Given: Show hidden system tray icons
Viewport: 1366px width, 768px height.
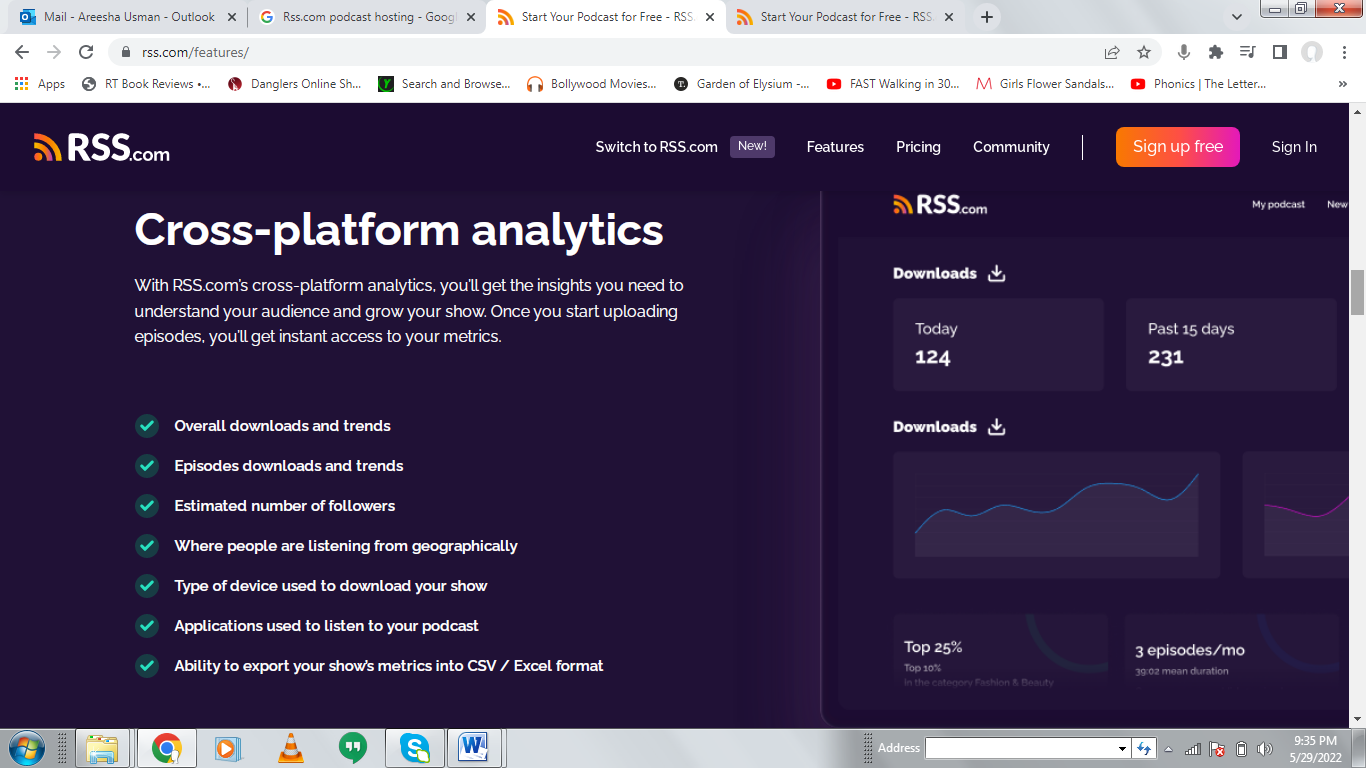Looking at the screenshot, I should tap(1169, 749).
